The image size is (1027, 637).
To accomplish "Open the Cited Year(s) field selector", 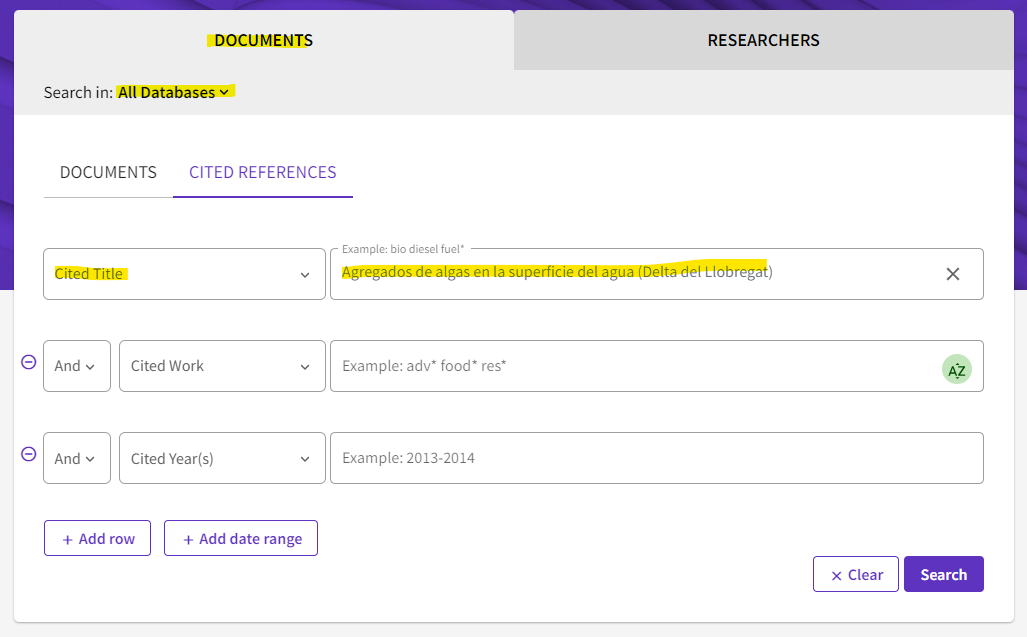I will point(221,458).
